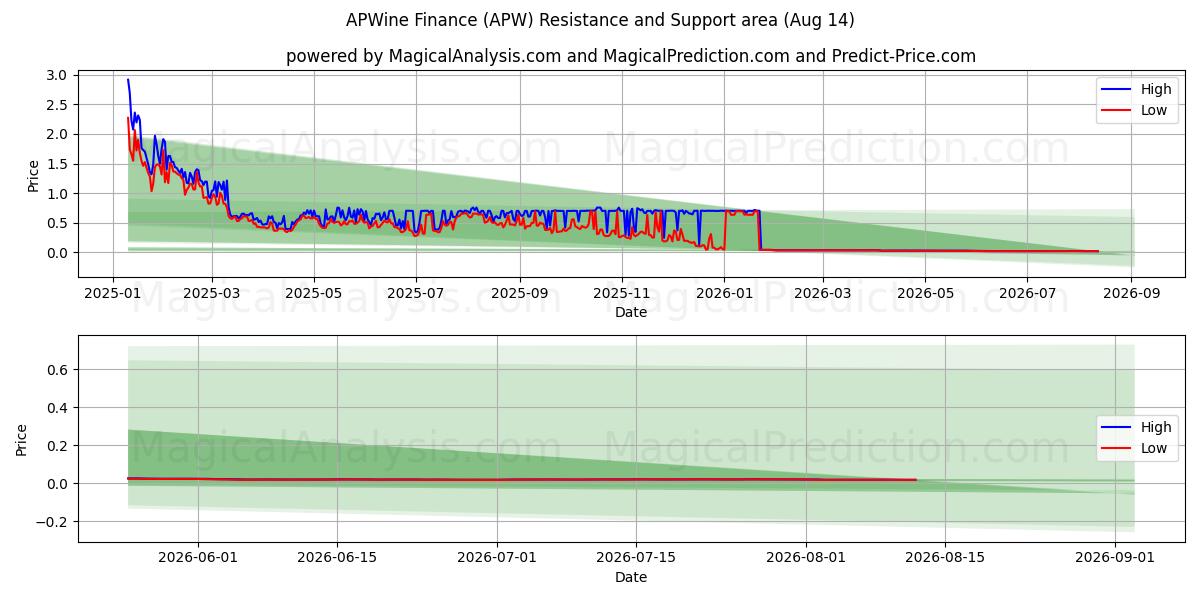The width and height of the screenshot is (1200, 600).
Task: Click the '2026-07-15' x-axis label on the bottom chart
Action: pos(636,558)
